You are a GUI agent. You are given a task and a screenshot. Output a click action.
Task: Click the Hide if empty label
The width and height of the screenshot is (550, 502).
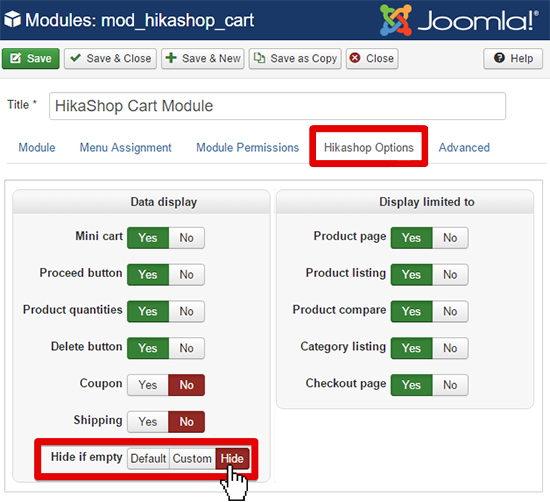[x=86, y=457]
